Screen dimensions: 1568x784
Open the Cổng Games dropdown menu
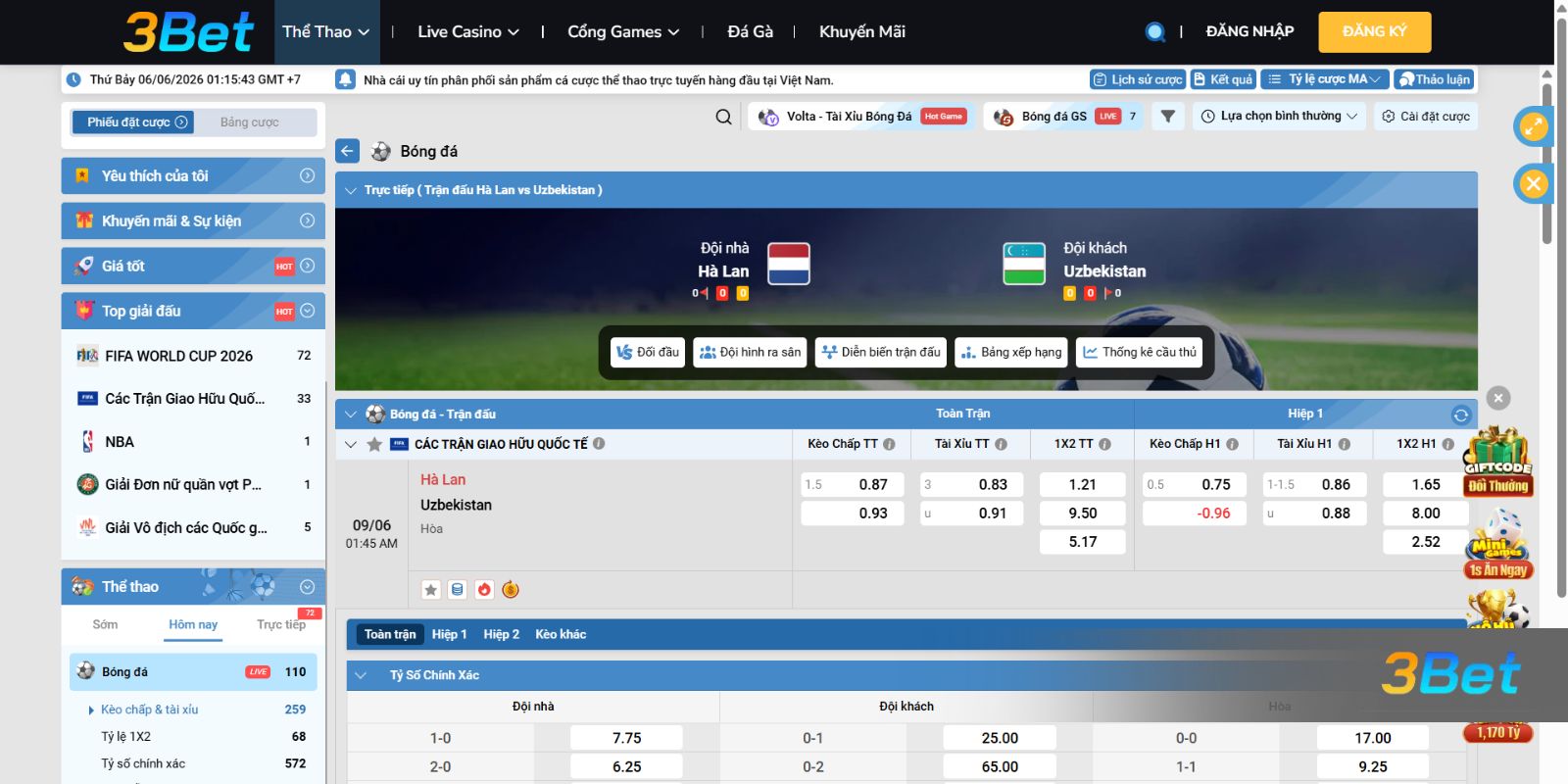(623, 31)
